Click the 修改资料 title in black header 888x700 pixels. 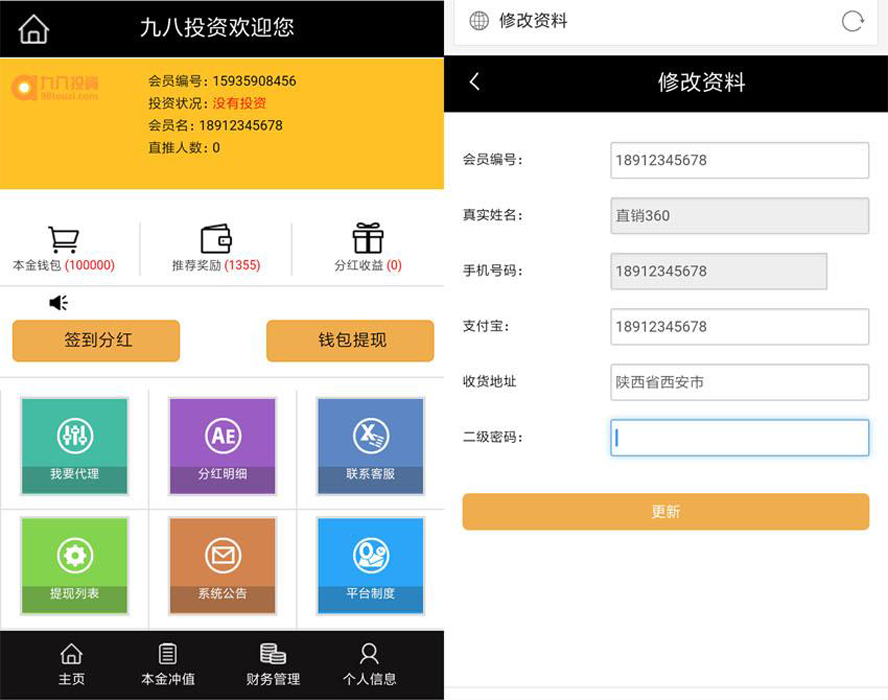point(701,83)
